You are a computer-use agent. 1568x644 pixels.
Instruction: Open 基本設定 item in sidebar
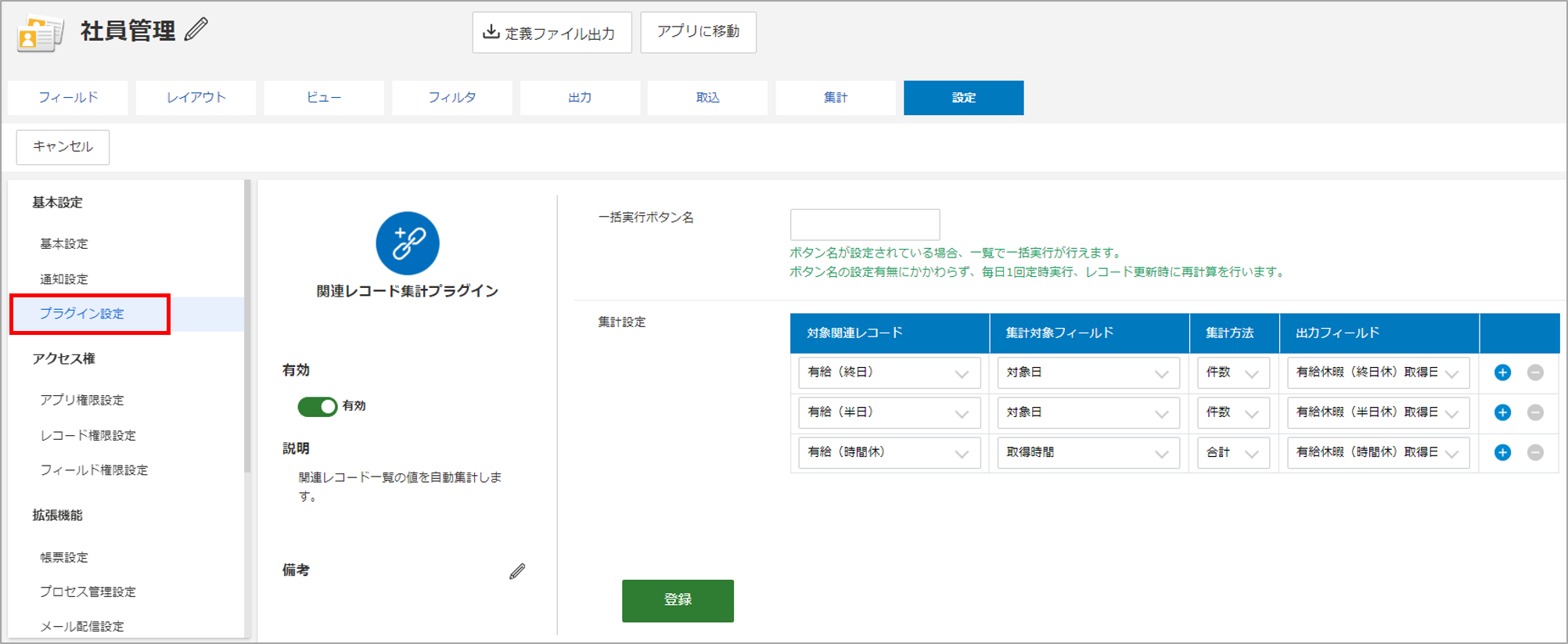click(64, 244)
